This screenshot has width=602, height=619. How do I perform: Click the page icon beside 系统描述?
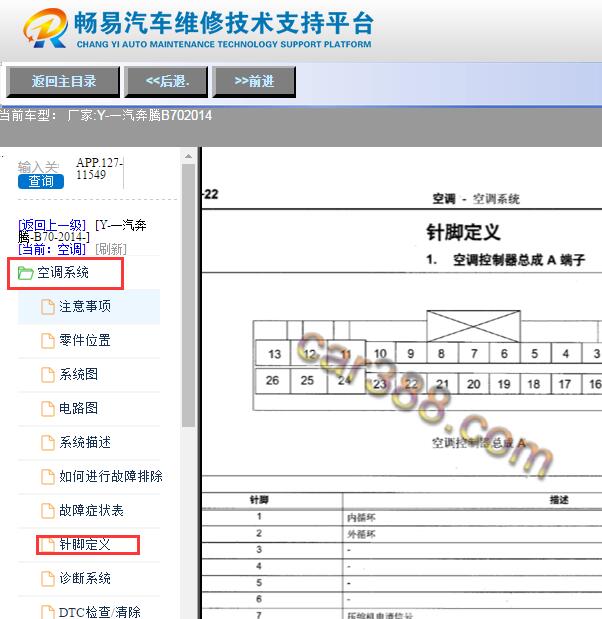click(48, 443)
